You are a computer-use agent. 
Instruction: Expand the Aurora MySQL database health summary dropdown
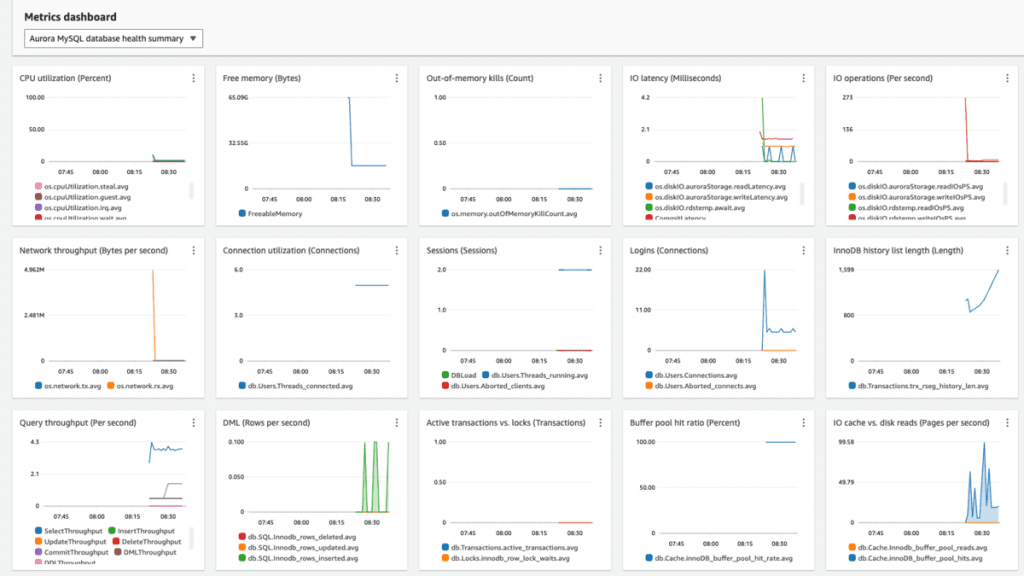(113, 39)
